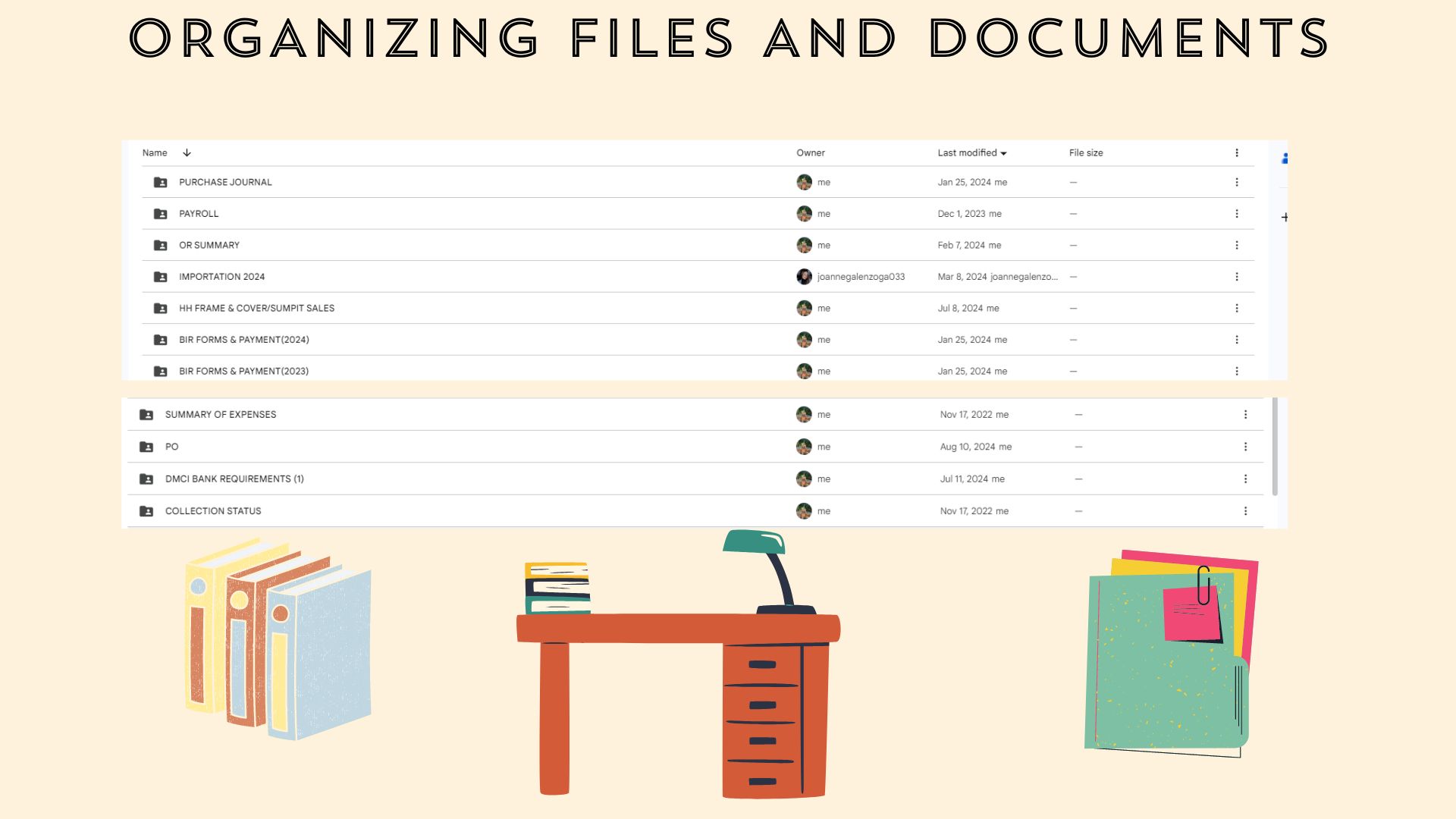Screen dimensions: 1456x819
Task: Click the plus icon in side panel
Action: (x=1285, y=217)
